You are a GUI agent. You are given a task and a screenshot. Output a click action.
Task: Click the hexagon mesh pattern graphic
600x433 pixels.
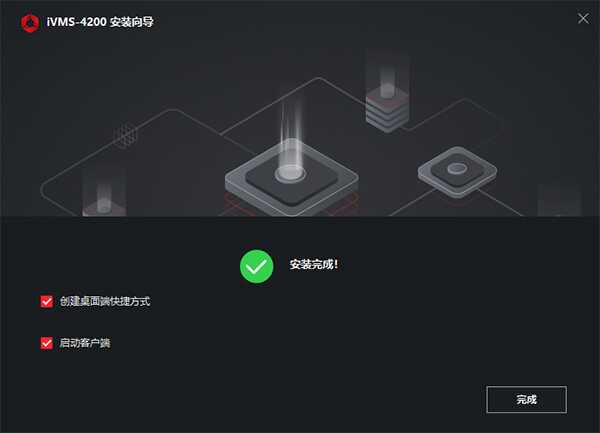126,135
